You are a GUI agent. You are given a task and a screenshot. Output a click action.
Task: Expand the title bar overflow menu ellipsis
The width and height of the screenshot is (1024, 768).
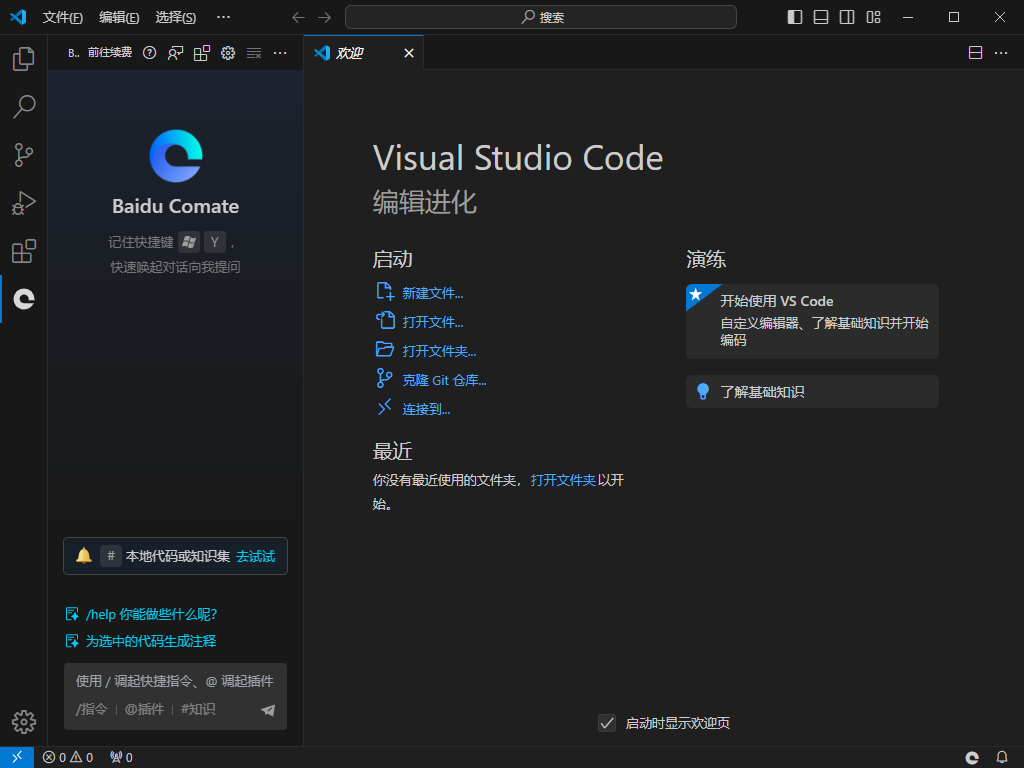(x=223, y=17)
